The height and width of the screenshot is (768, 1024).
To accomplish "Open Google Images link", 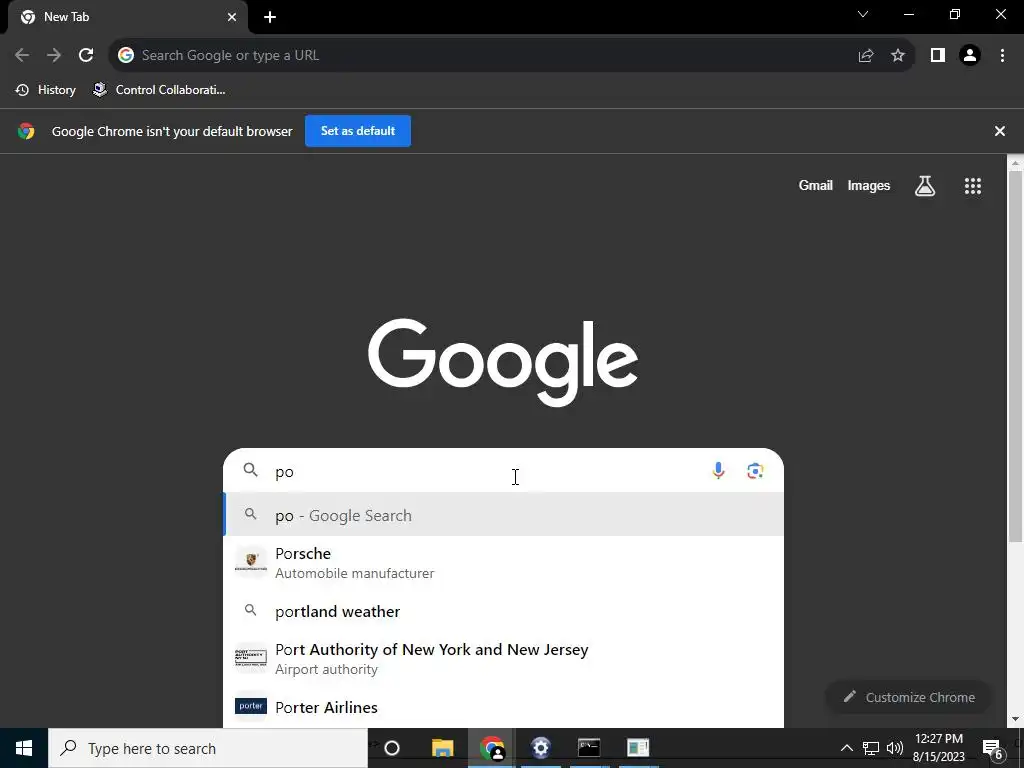I will pyautogui.click(x=869, y=185).
